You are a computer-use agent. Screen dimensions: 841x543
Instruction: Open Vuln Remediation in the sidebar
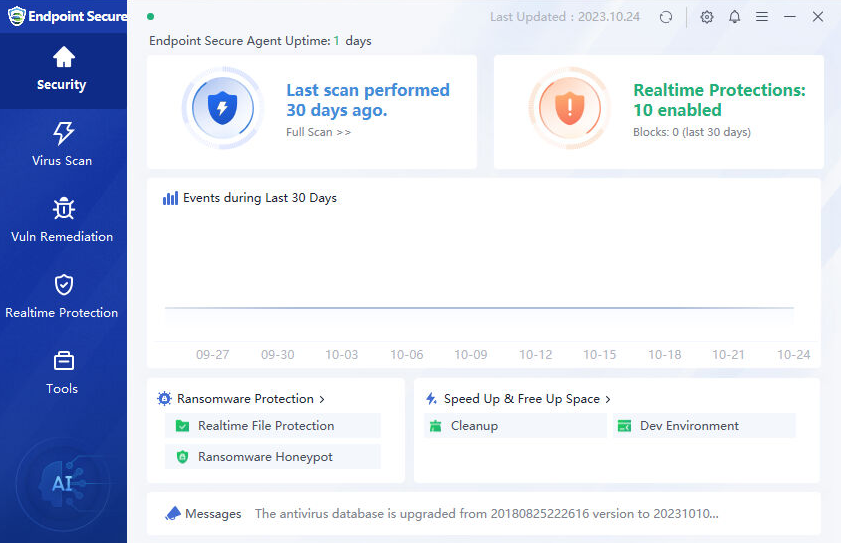pyautogui.click(x=62, y=221)
